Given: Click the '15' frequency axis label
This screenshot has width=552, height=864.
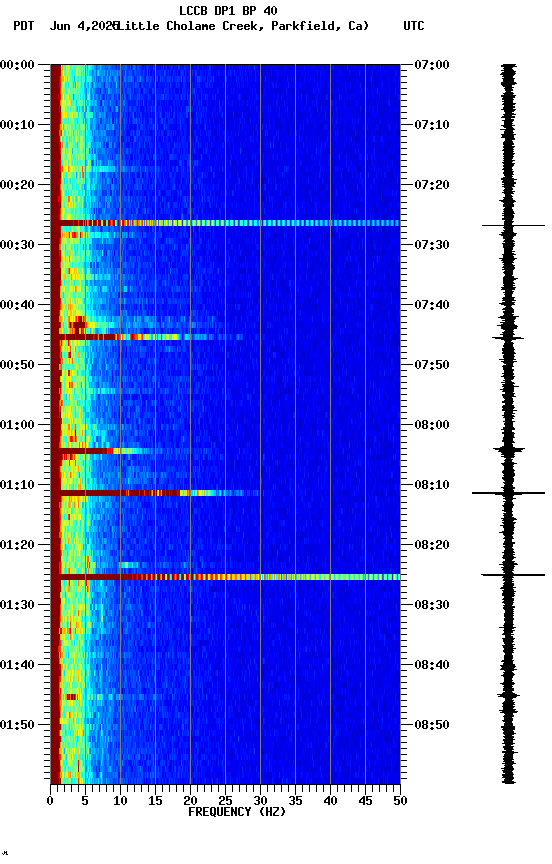Looking at the screenshot, I should pos(155,801).
